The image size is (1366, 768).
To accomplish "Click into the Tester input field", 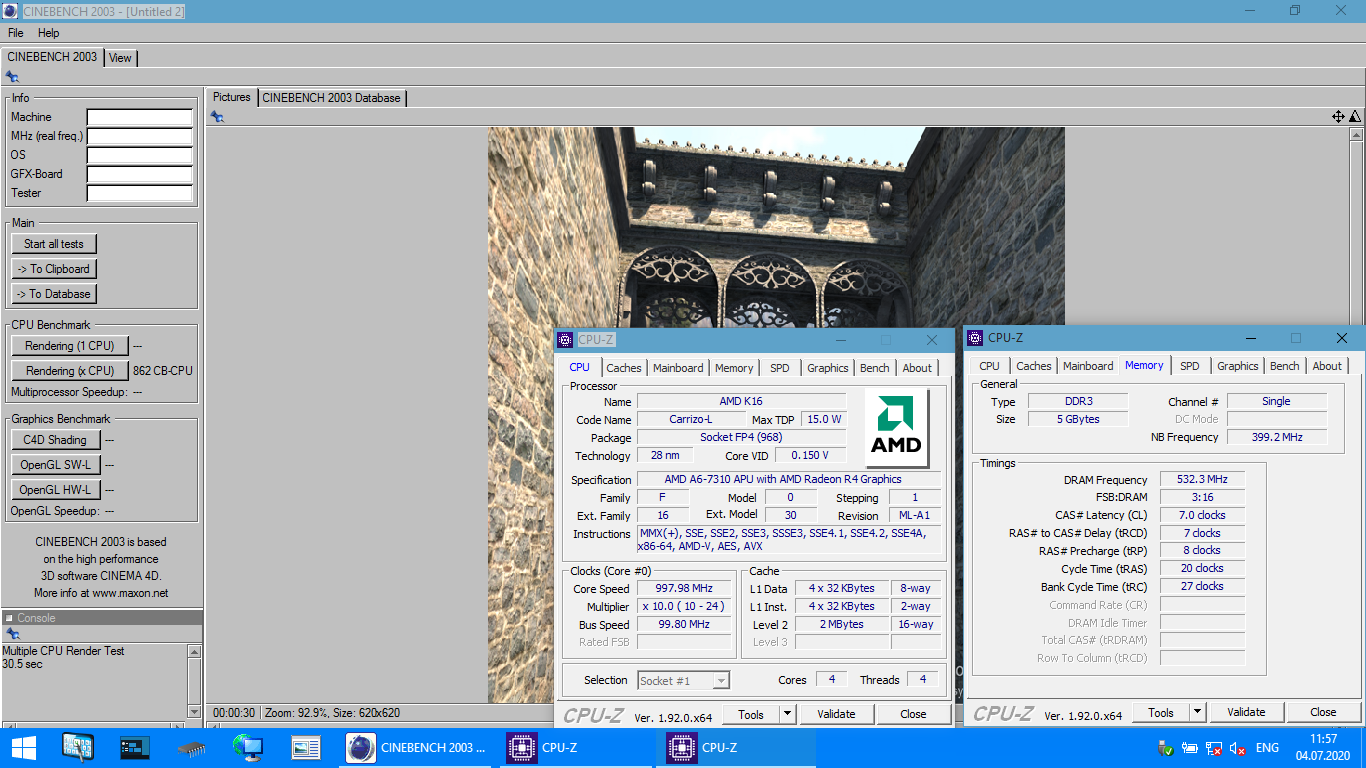I will click(139, 194).
